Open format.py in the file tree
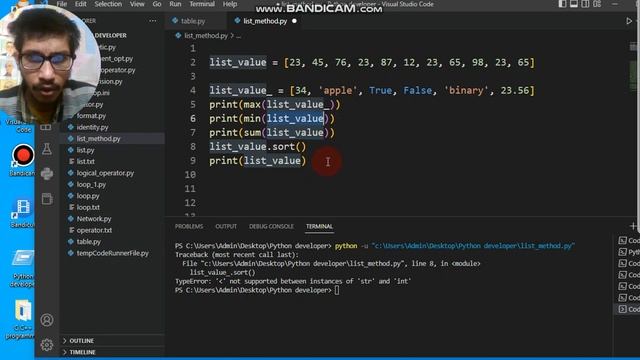Screen dimensions: 640x360 point(91,116)
